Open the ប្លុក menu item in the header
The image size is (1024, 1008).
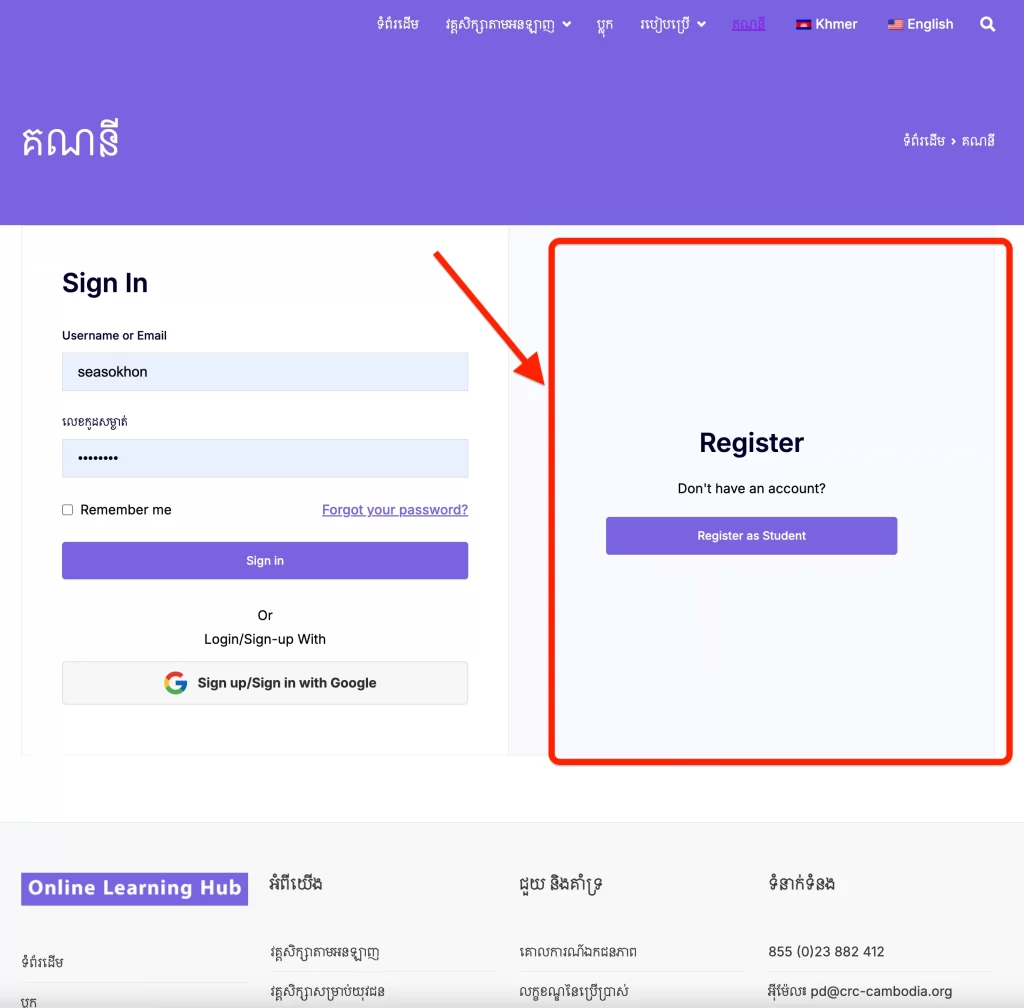coord(605,25)
